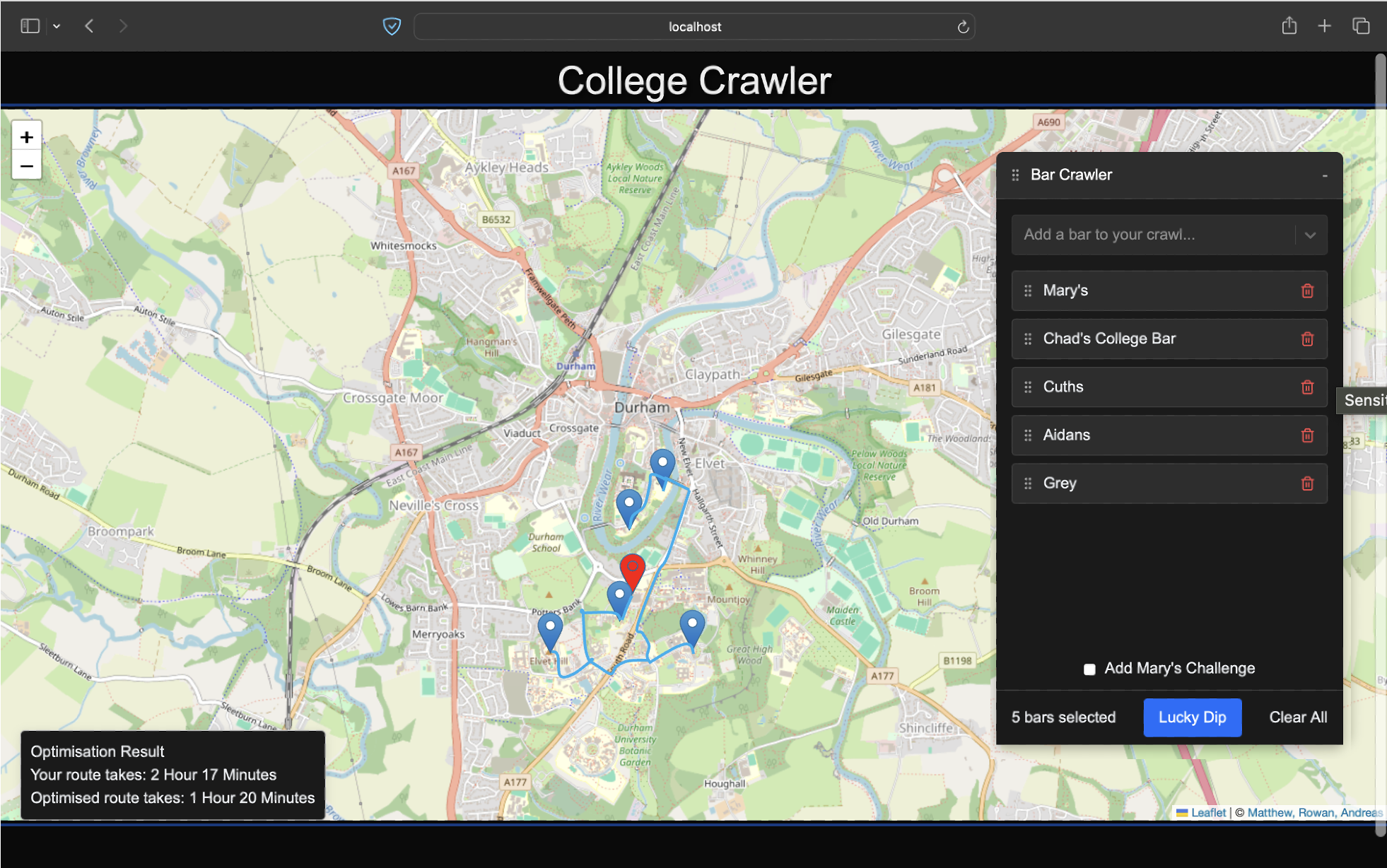Grab the Cuths drag handle
Image resolution: width=1387 pixels, height=868 pixels.
pyautogui.click(x=1028, y=387)
